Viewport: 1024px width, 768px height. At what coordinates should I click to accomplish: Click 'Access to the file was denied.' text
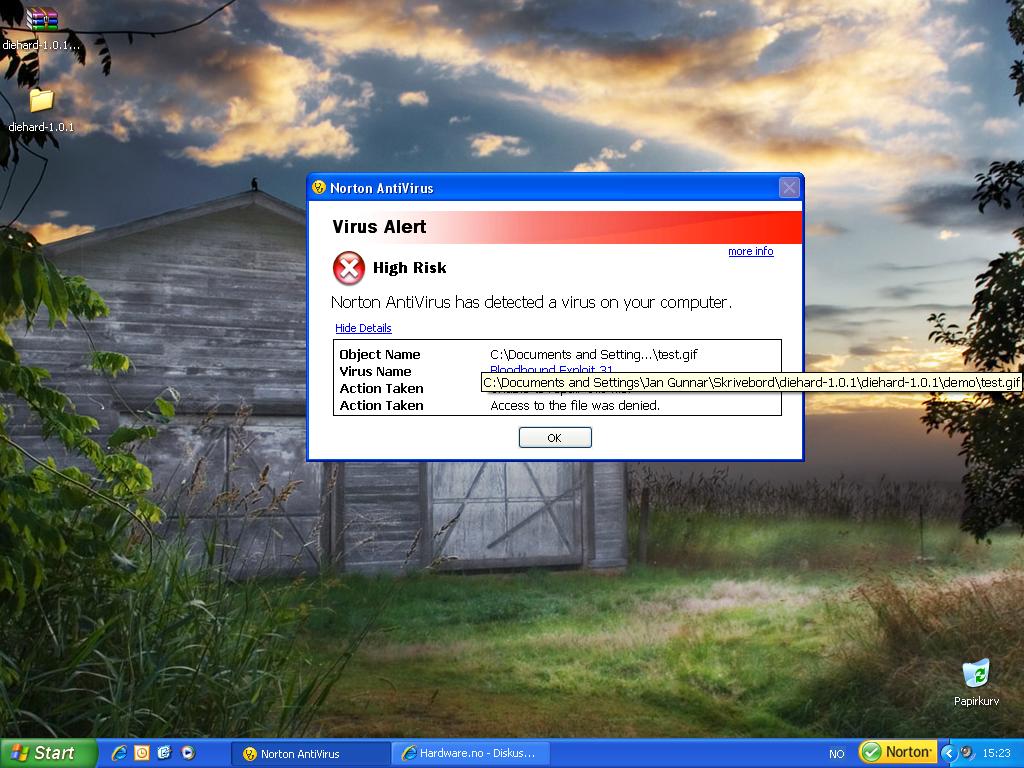(575, 406)
